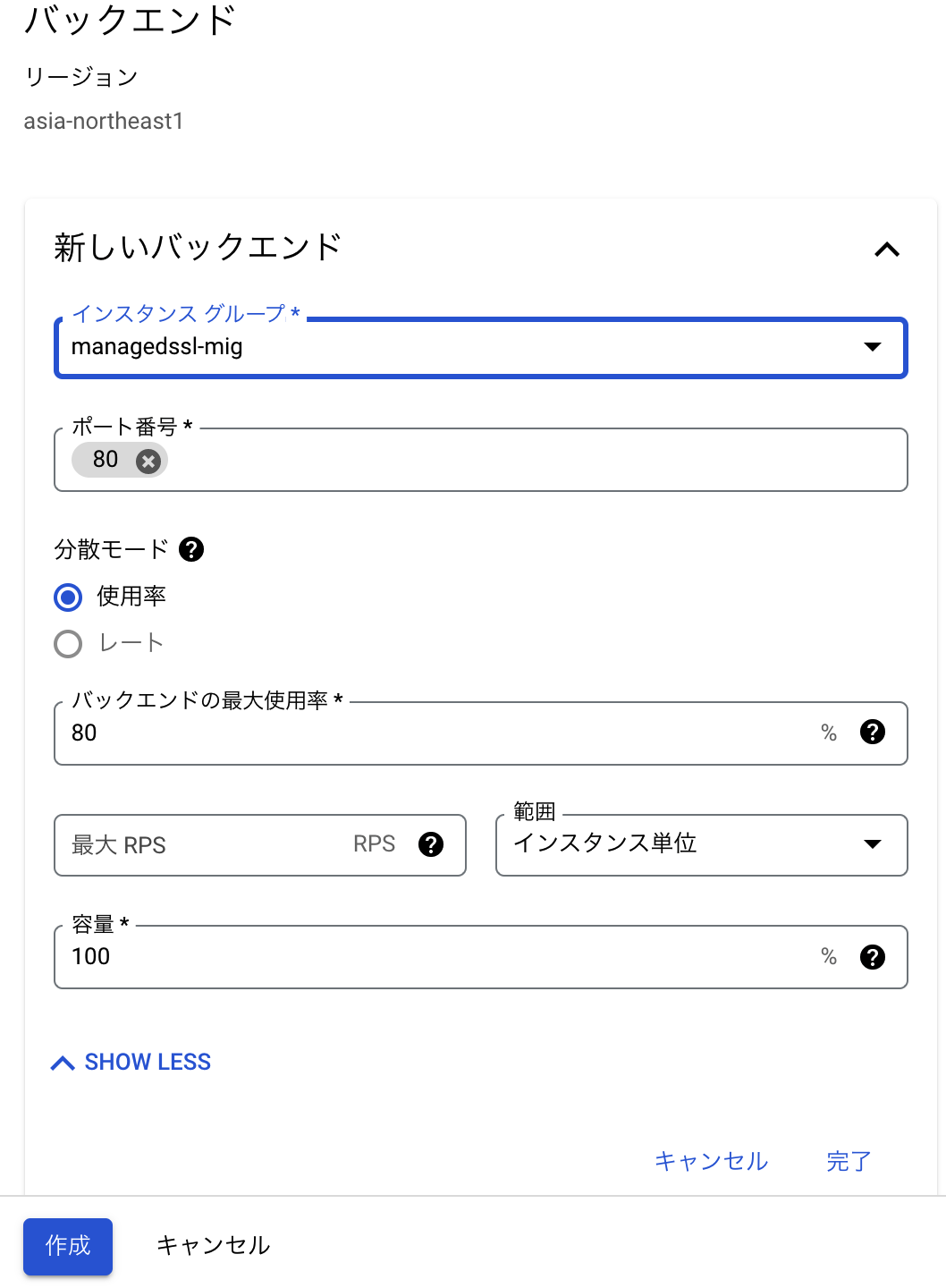Click the up arrow icon beside SHOW LESS

62,1063
